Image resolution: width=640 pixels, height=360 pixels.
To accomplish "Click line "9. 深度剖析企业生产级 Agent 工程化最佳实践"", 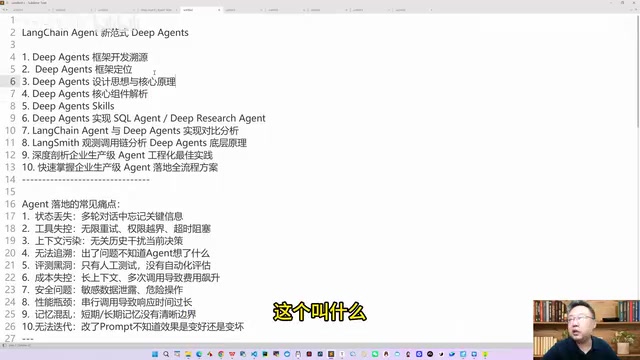I will (118, 155).
